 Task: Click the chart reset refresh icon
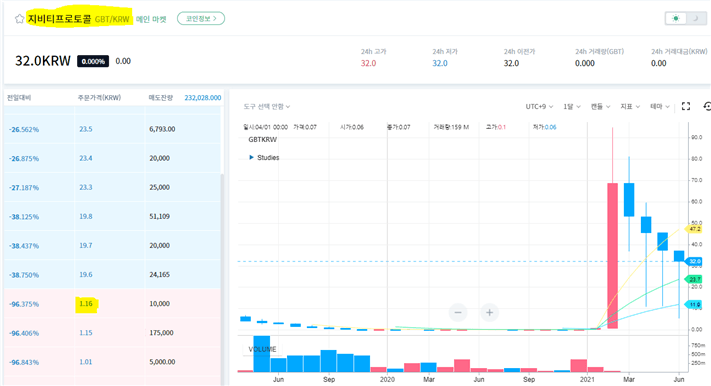(x=707, y=106)
